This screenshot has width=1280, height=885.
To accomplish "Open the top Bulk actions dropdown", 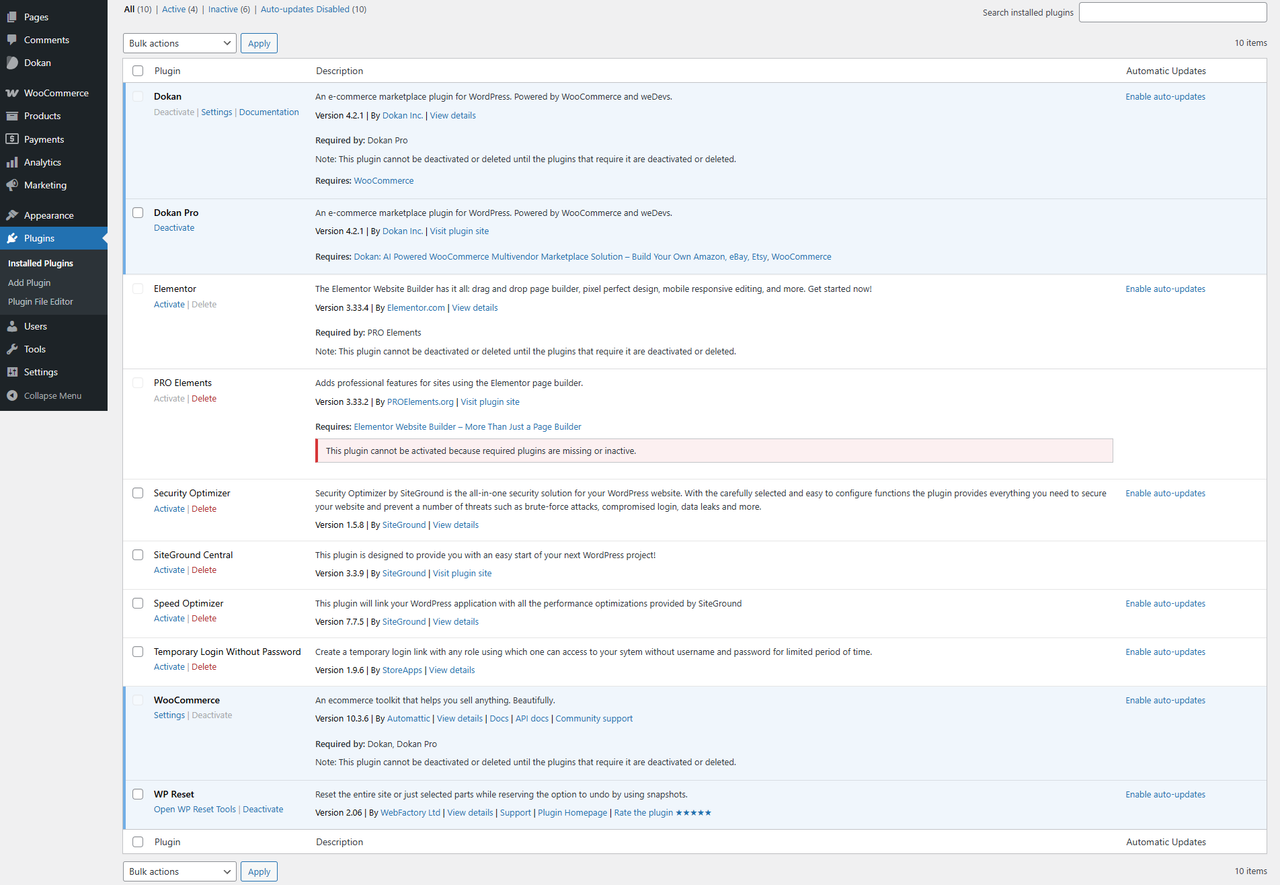I will pos(180,43).
